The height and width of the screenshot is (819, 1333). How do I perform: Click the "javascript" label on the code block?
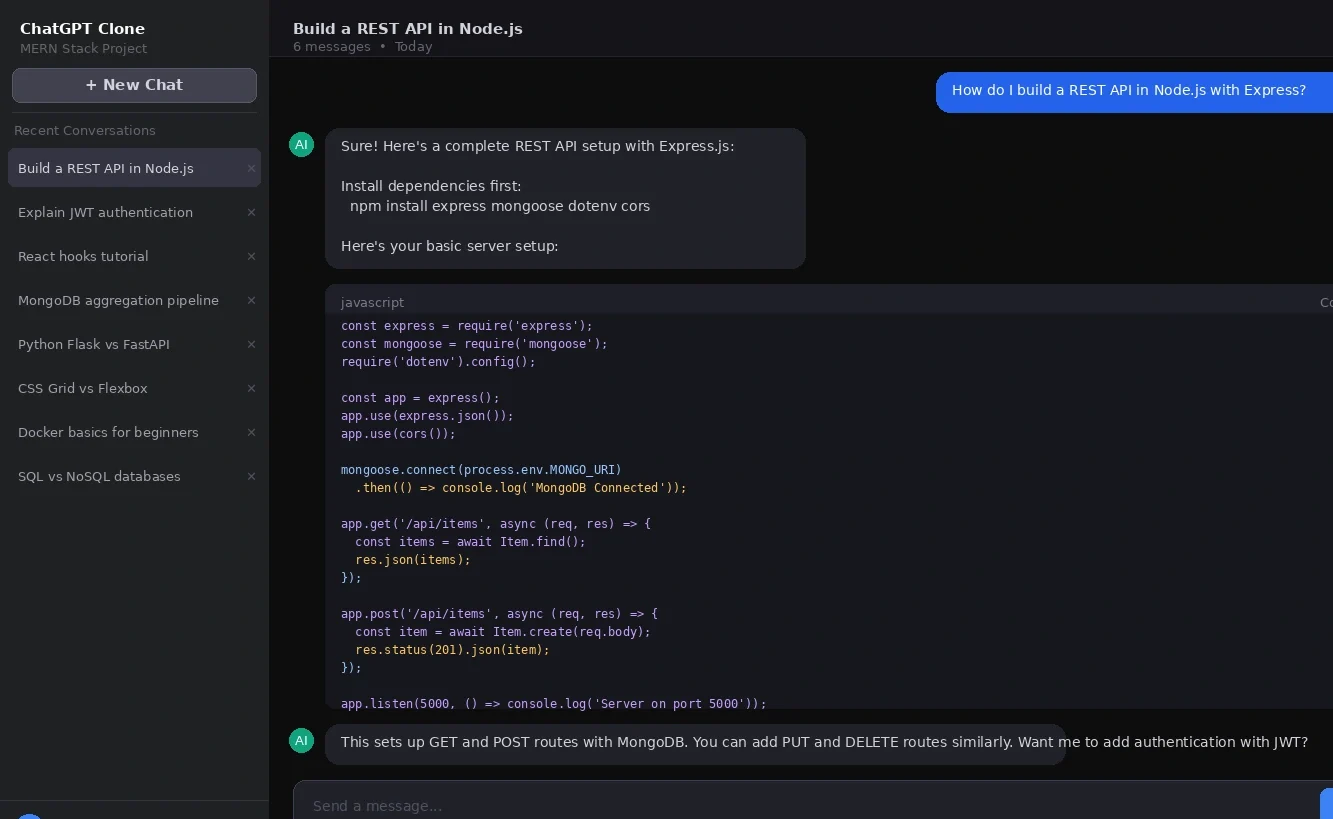click(x=372, y=302)
